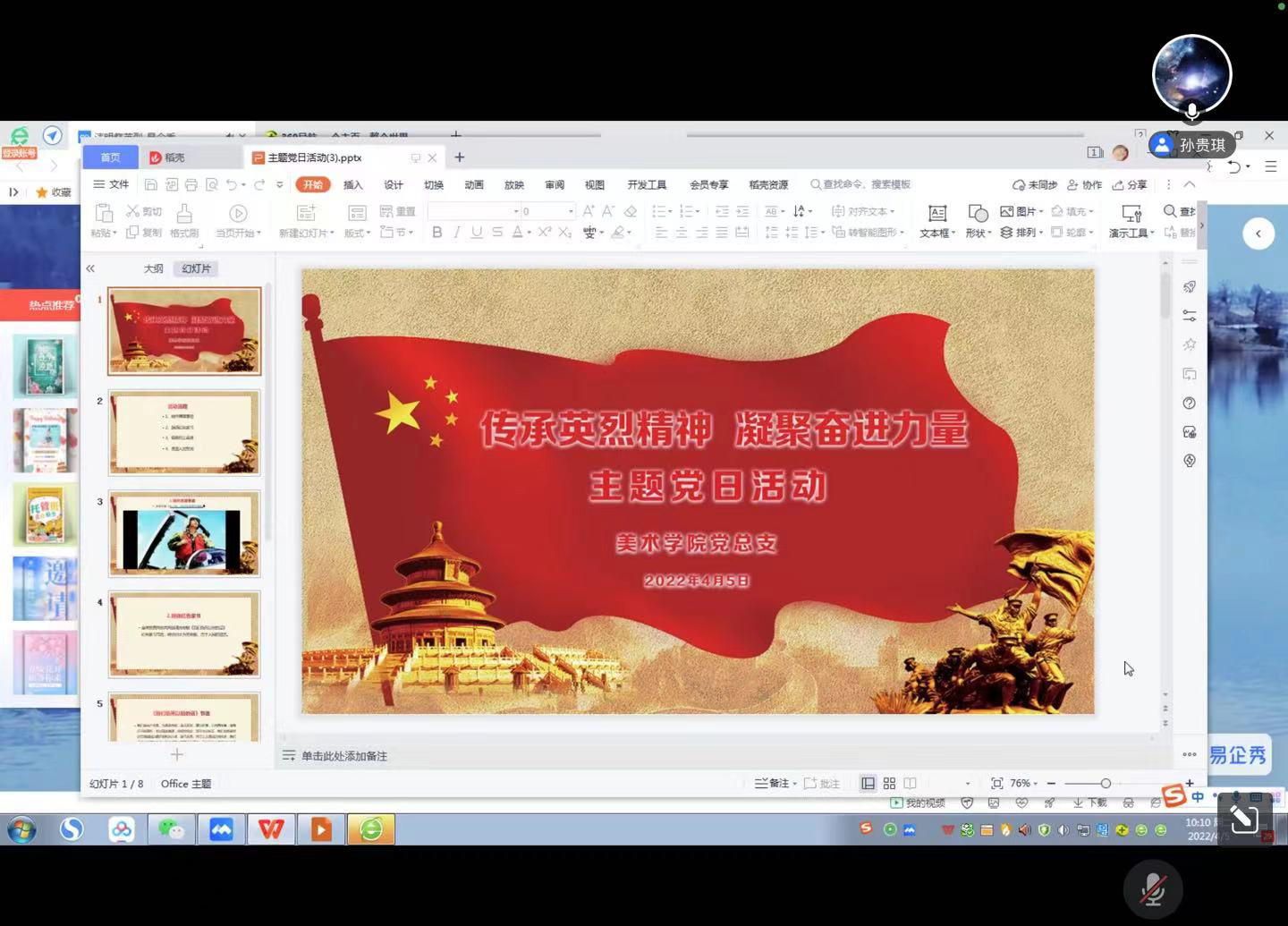Switch to the Transitions (切换) tab
Screen dimensions: 1288x926
(x=434, y=184)
